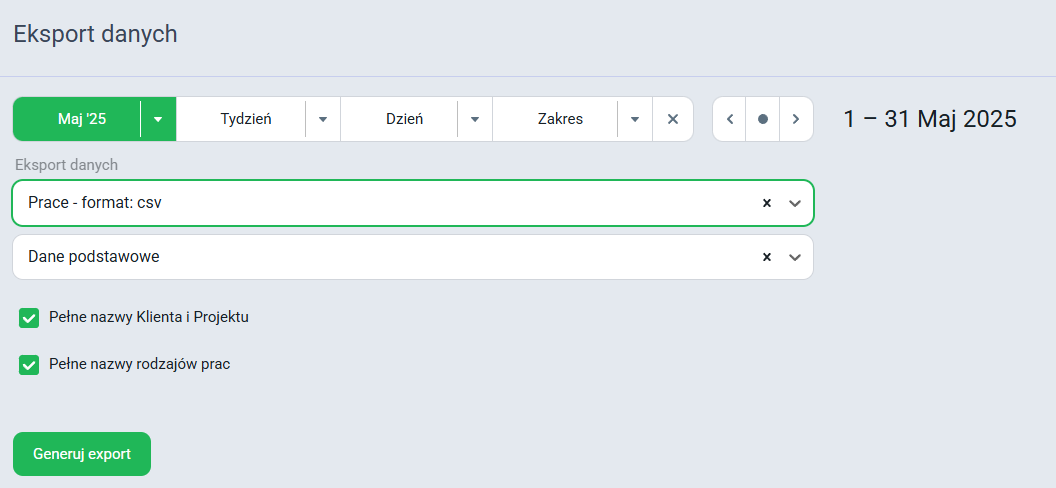Uncheck 'Pełne nazwy Klienta i Projektu'
1056x488 pixels.
click(29, 318)
